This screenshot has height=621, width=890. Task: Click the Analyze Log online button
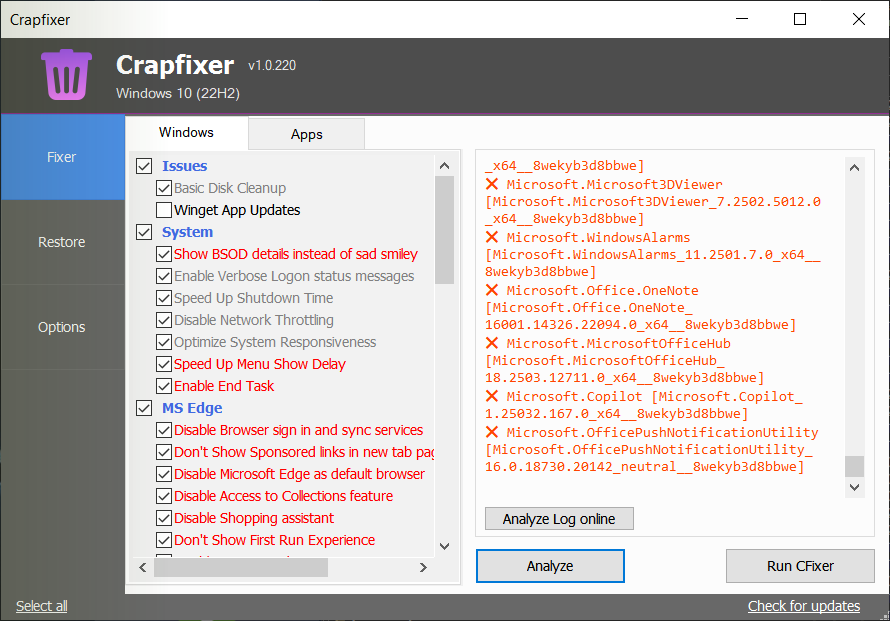click(559, 519)
